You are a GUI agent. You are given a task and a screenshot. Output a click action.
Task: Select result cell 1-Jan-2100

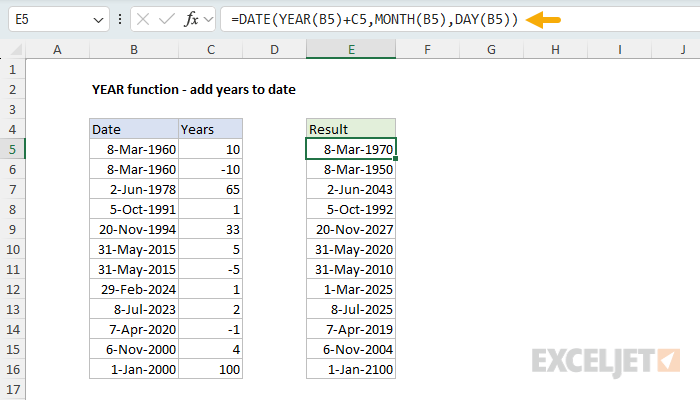tap(351, 369)
